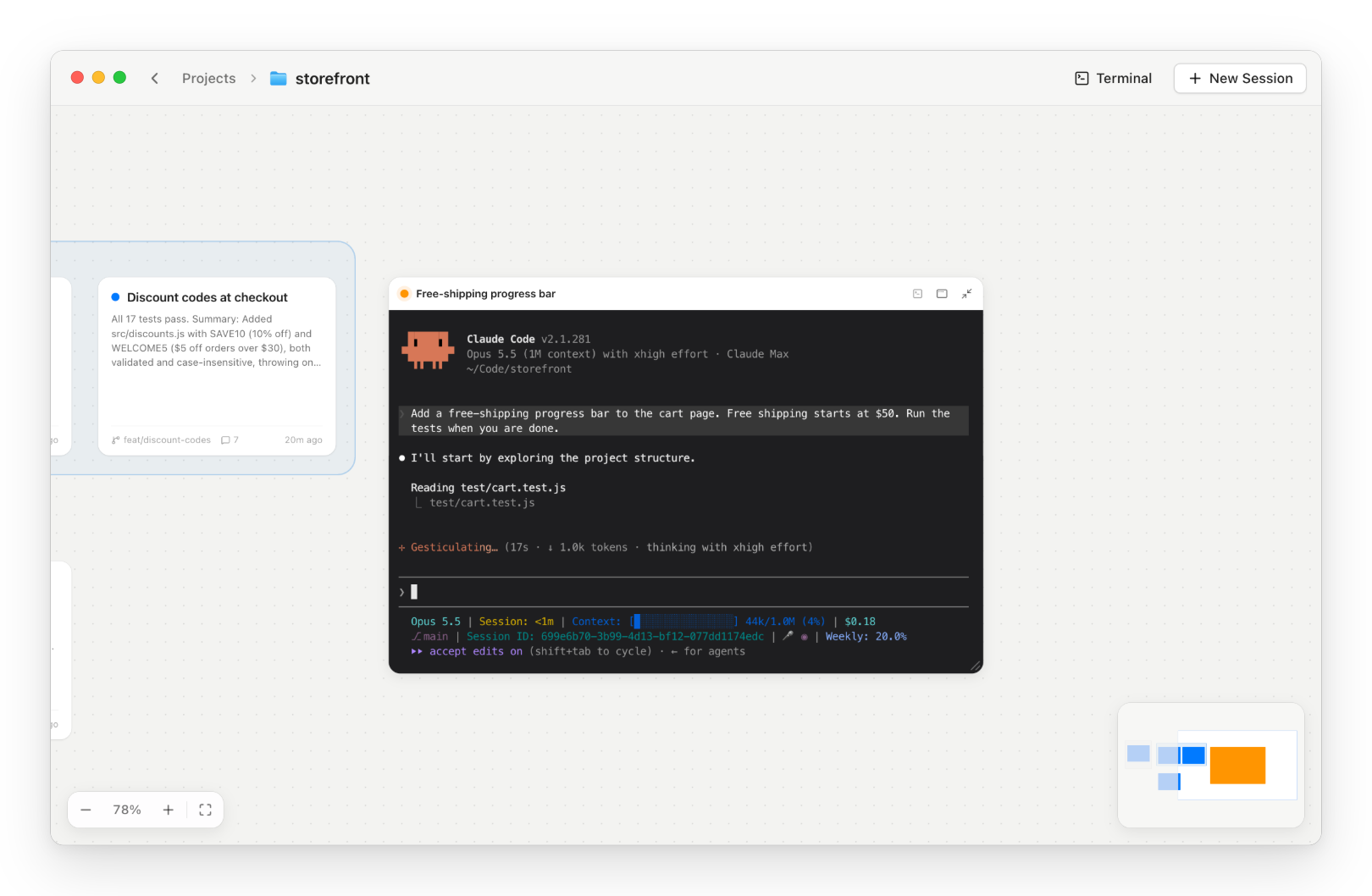Zoom out the canvas with the minus button

pos(86,810)
